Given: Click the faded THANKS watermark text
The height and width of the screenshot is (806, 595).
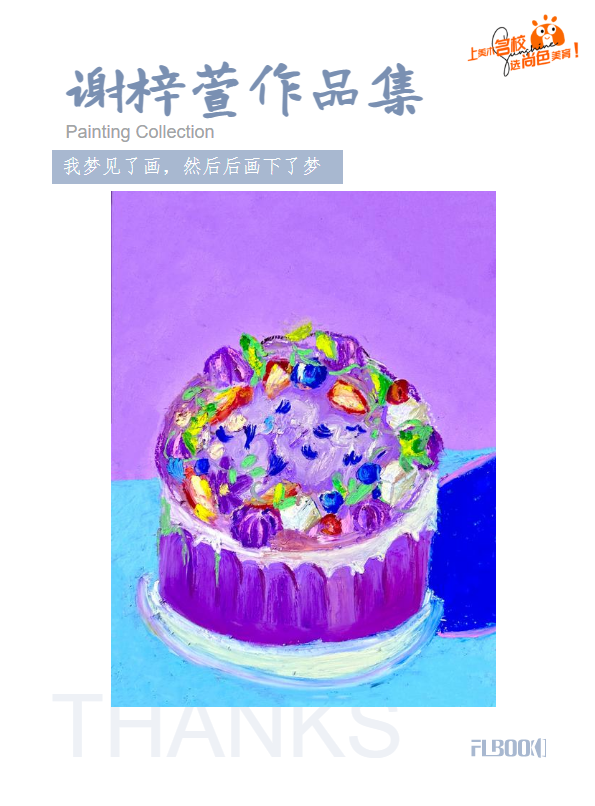Looking at the screenshot, I should pos(226,726).
